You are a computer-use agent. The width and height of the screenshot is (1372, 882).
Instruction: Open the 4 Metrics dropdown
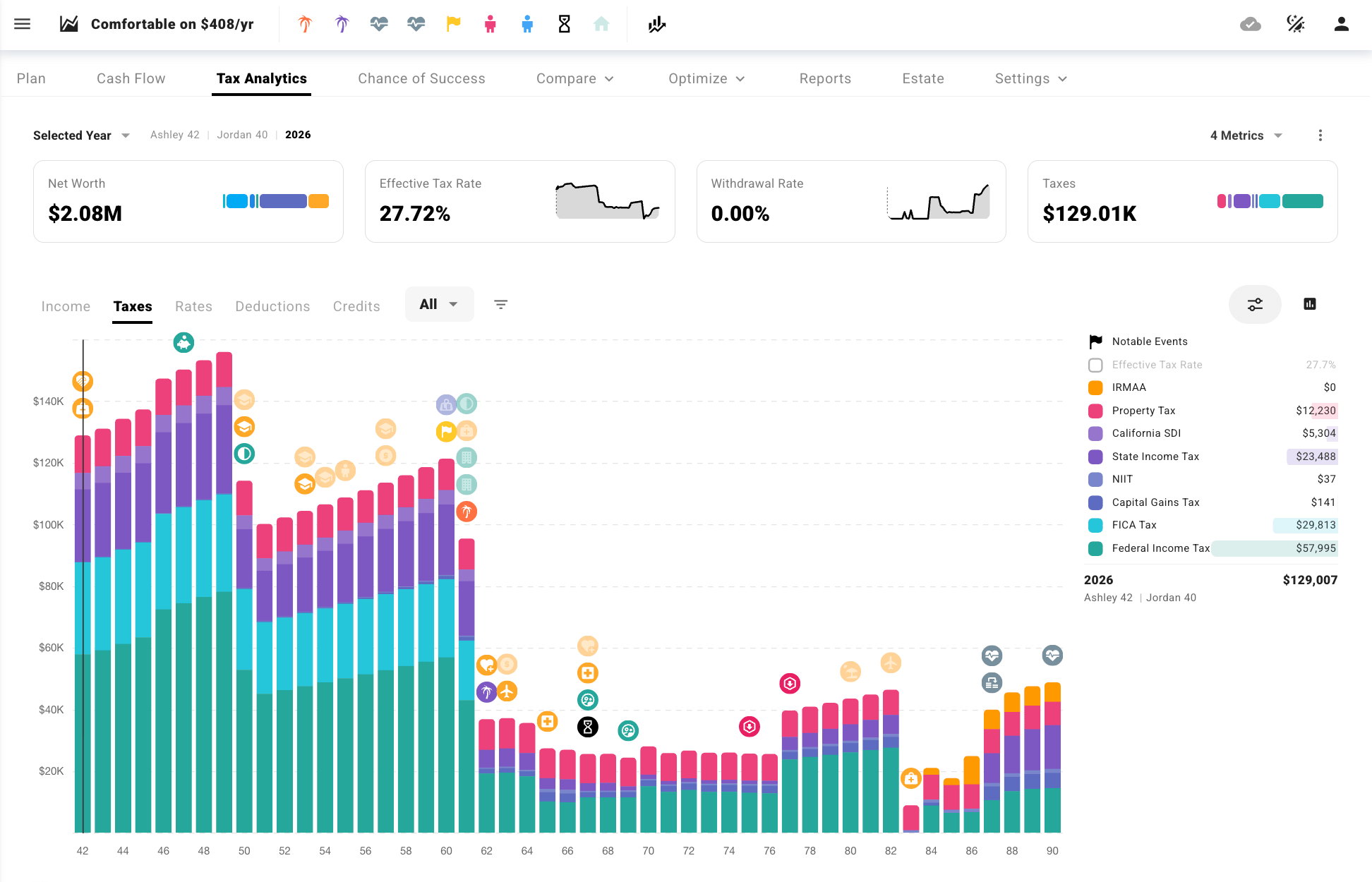[x=1246, y=135]
